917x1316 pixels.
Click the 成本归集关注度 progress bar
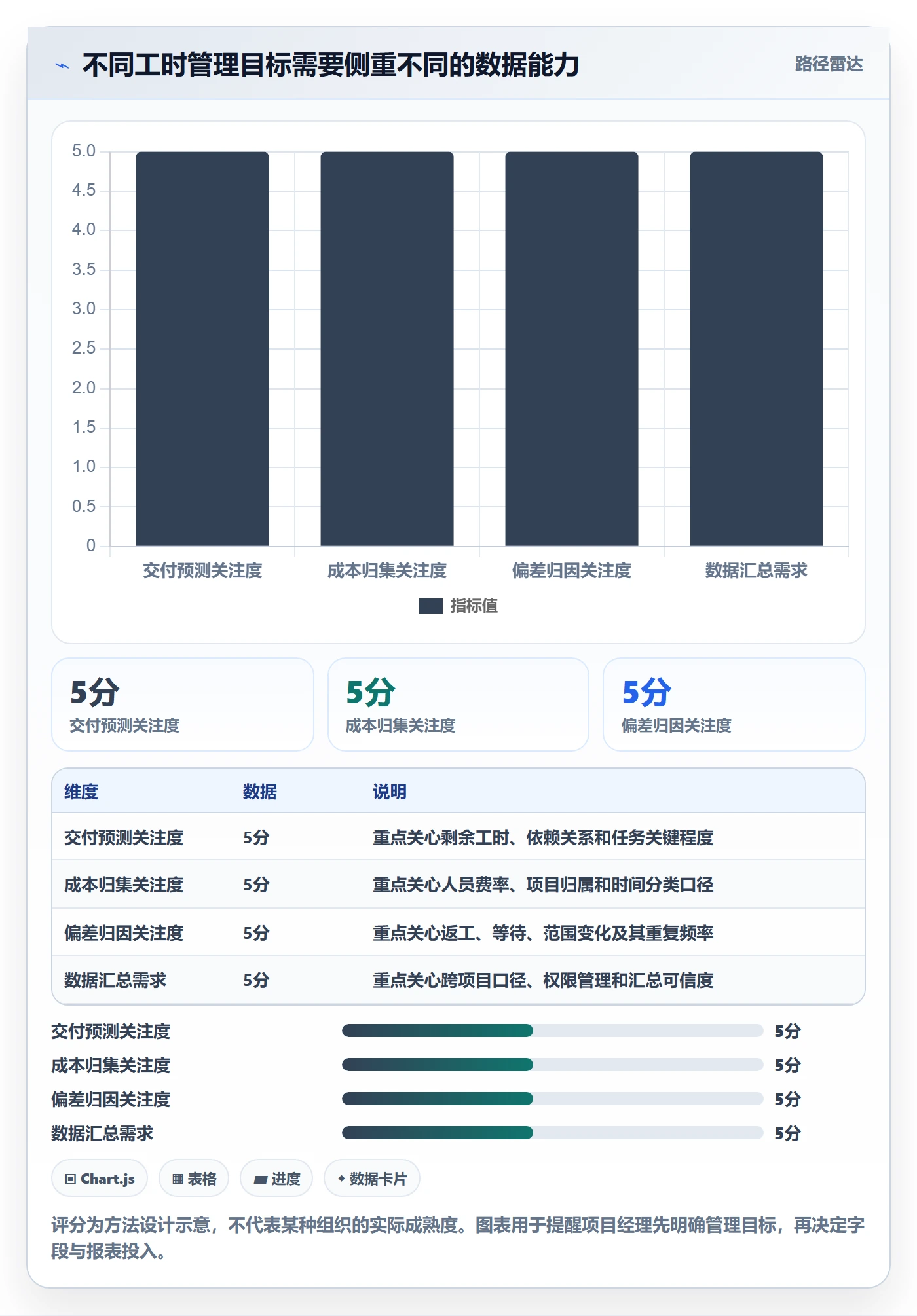pyautogui.click(x=553, y=1065)
